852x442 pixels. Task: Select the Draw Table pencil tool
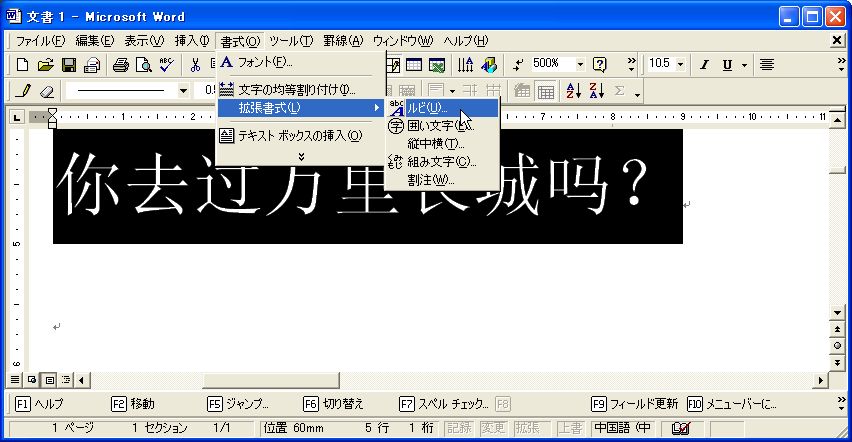[x=24, y=91]
